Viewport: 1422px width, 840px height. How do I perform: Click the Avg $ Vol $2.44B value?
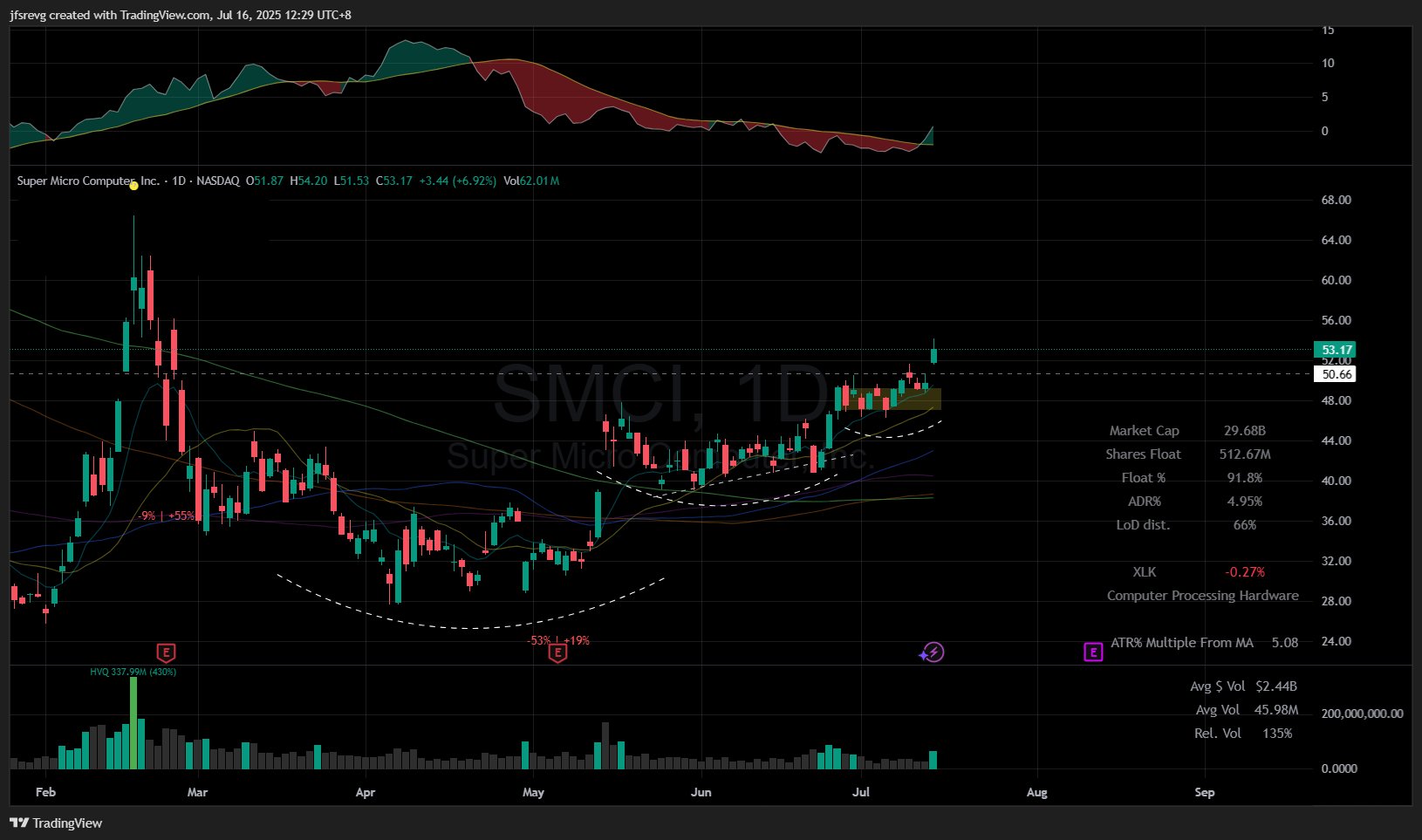point(1276,686)
